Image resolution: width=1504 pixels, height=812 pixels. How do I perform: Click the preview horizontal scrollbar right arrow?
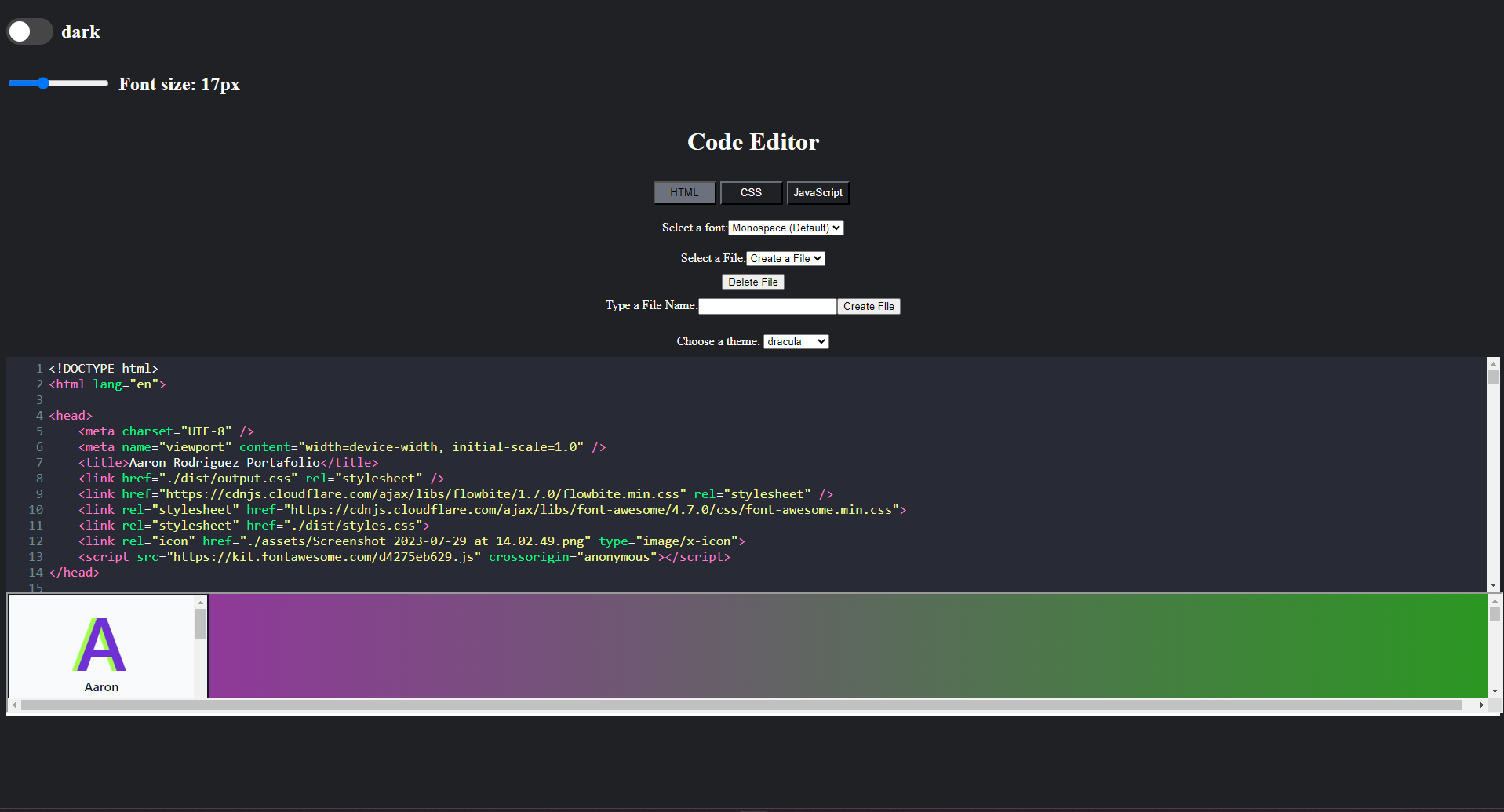(x=1481, y=705)
